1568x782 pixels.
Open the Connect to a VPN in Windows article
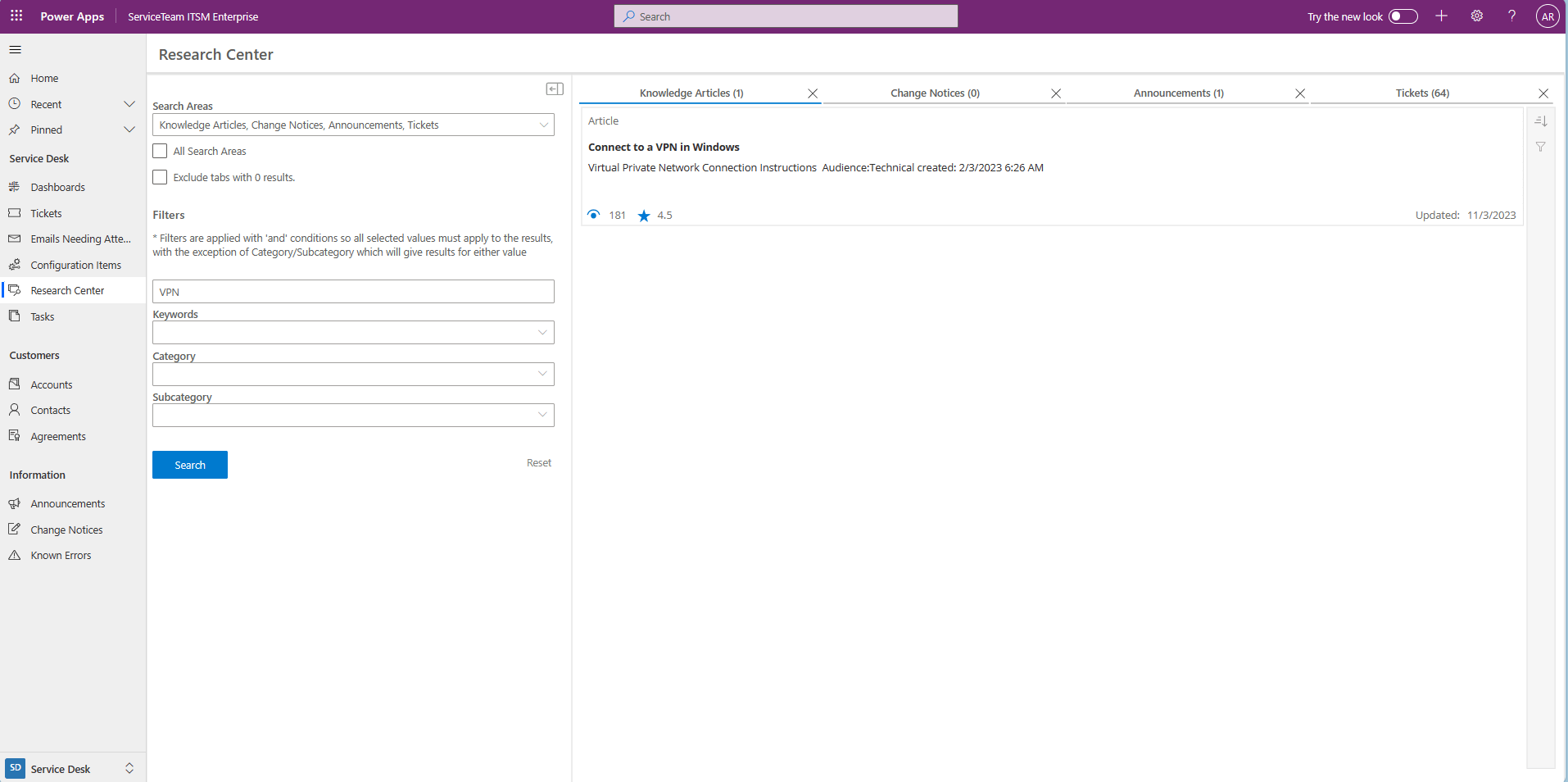coord(664,147)
